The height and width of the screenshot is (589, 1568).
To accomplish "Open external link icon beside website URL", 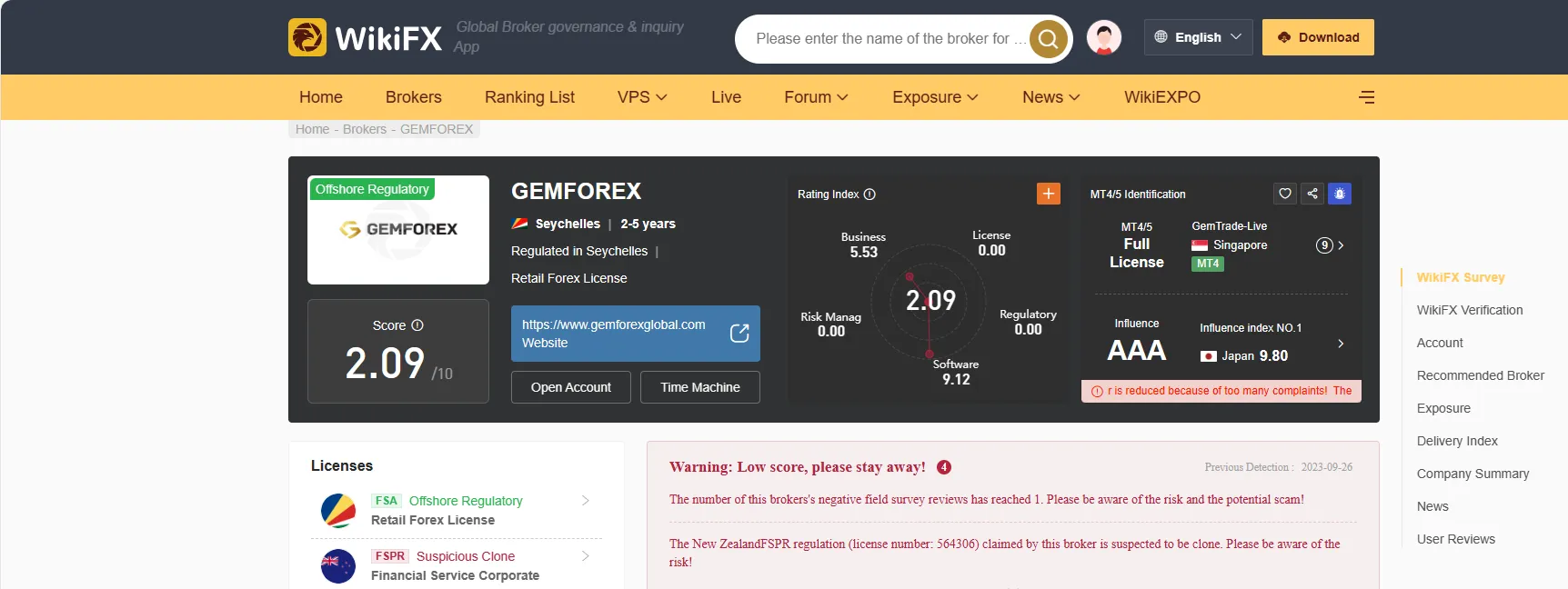I will (x=739, y=334).
